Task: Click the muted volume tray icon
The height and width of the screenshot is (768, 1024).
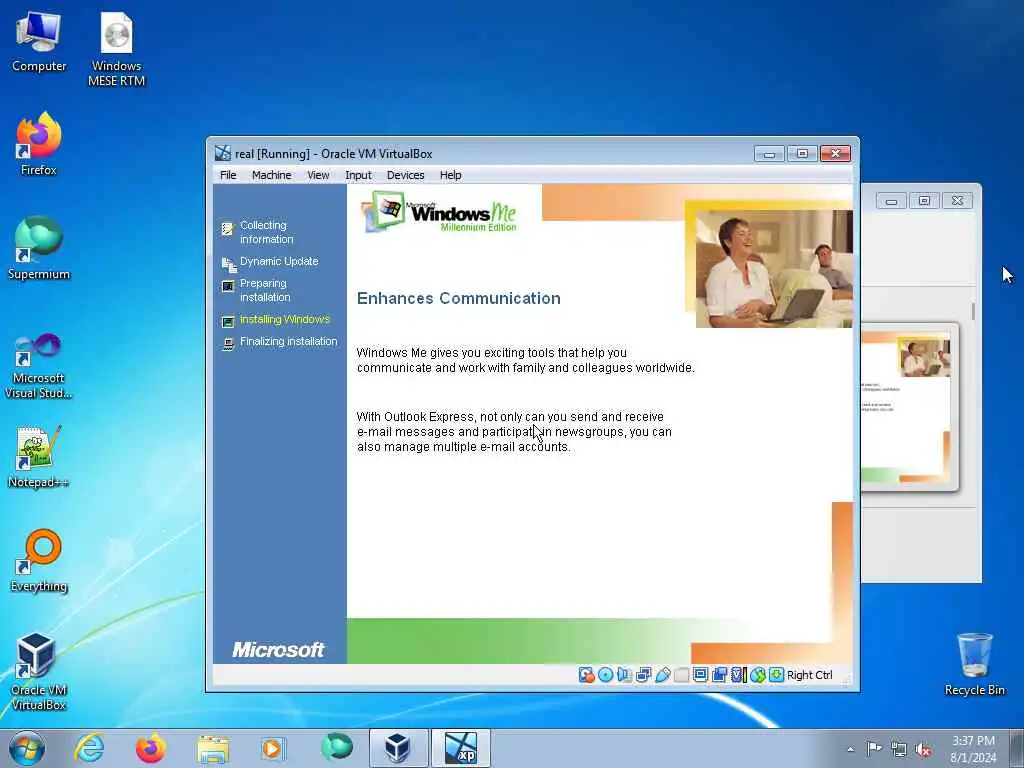Action: pyautogui.click(x=923, y=749)
